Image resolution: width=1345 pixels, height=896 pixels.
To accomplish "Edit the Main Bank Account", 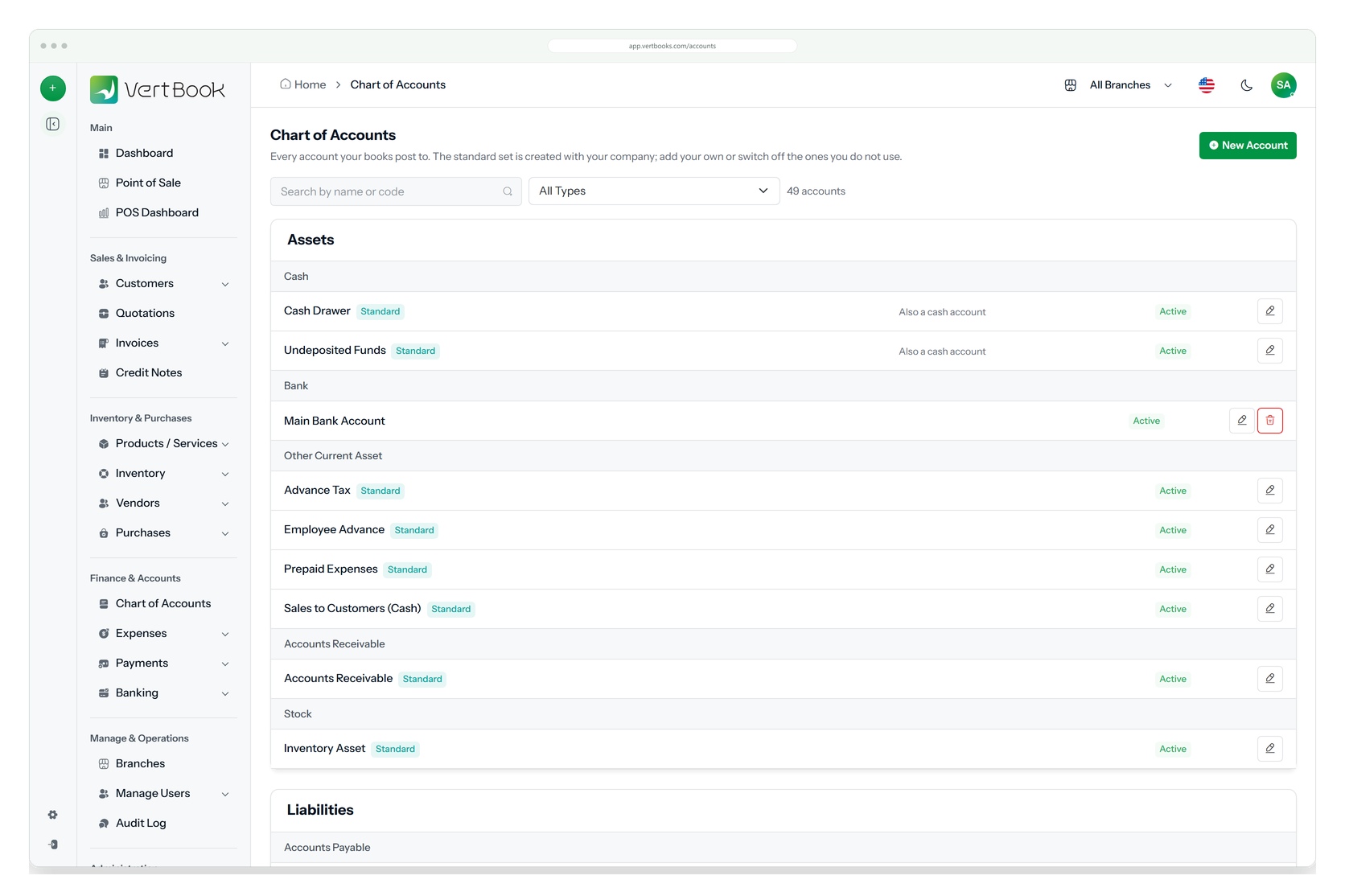I will [1242, 421].
